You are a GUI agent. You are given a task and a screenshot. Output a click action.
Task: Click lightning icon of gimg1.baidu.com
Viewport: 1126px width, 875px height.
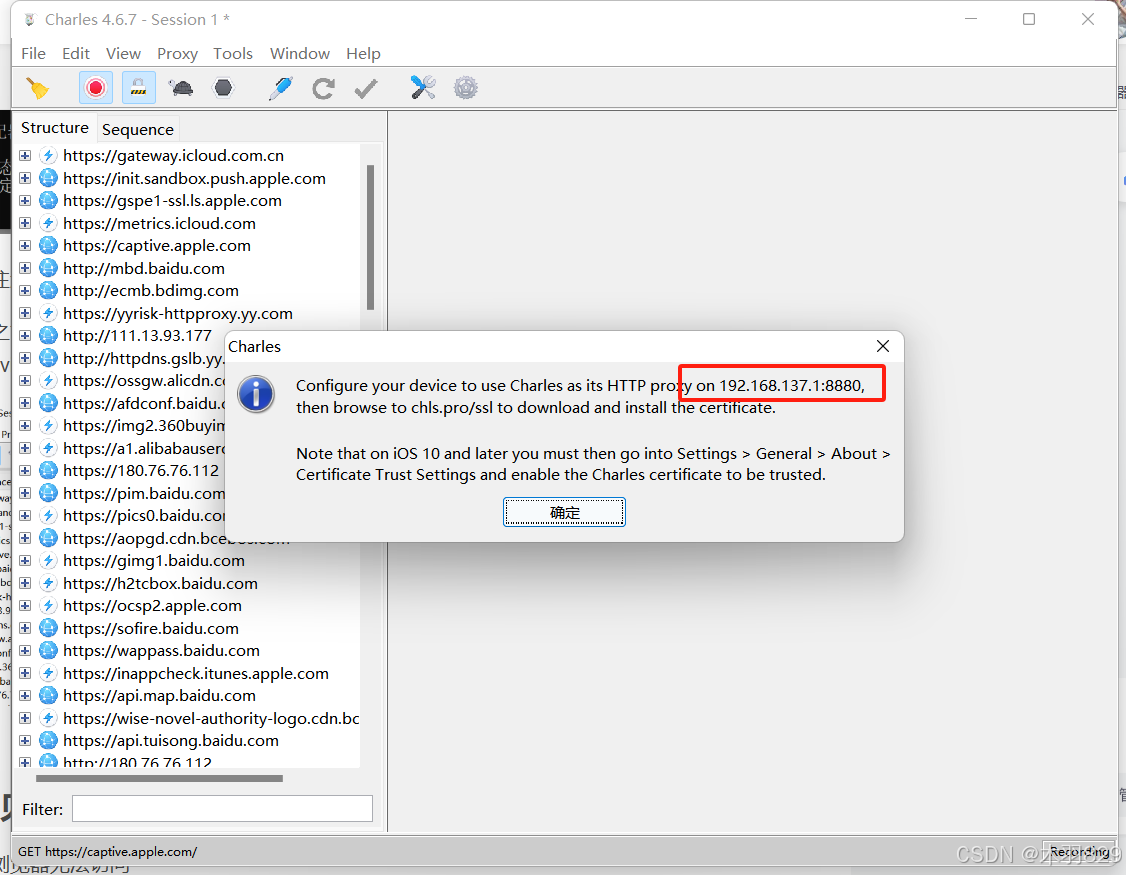[48, 560]
